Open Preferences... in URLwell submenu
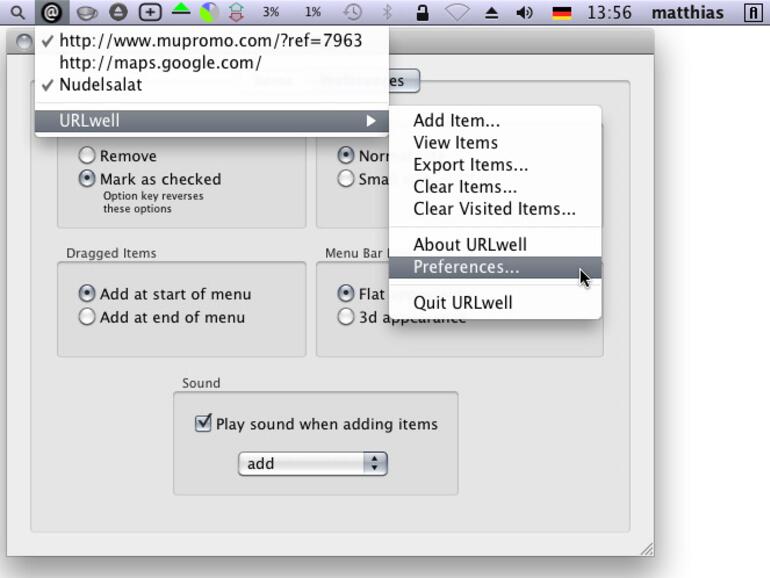 click(x=495, y=267)
